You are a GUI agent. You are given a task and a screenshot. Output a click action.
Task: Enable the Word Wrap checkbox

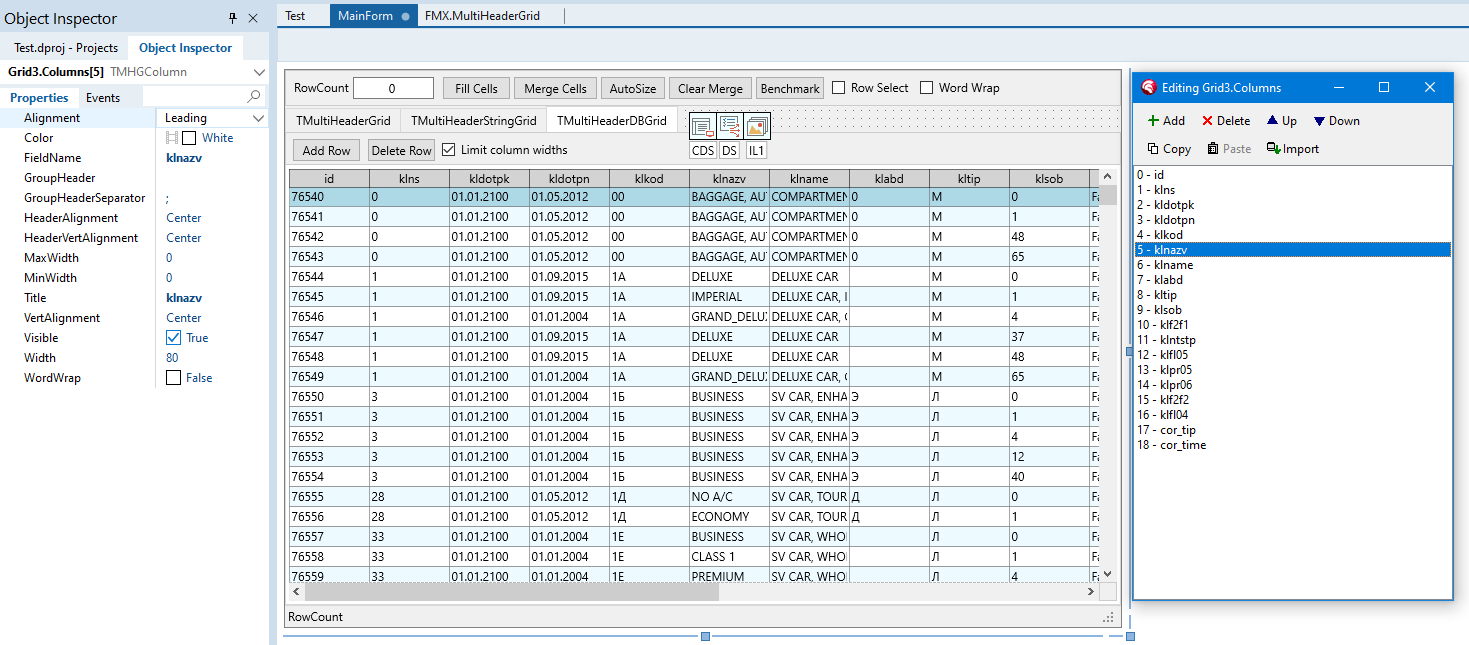(927, 88)
